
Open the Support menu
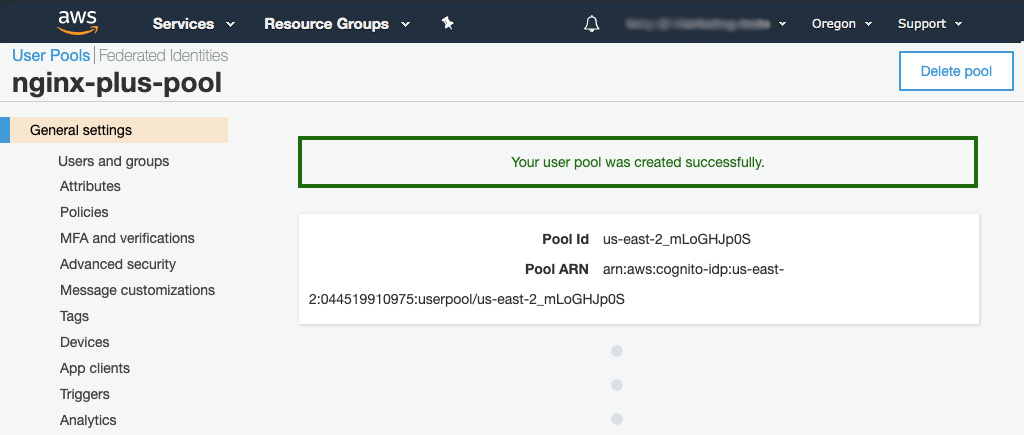pyautogui.click(x=929, y=23)
